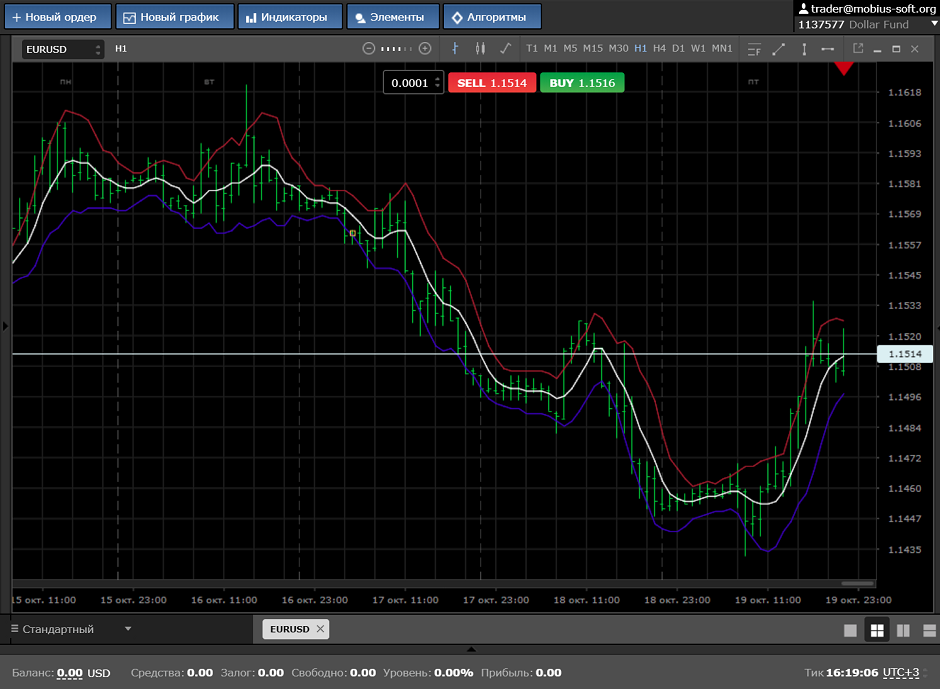Click the UTC+3 time zone link
This screenshot has height=689, width=940.
tap(900, 673)
